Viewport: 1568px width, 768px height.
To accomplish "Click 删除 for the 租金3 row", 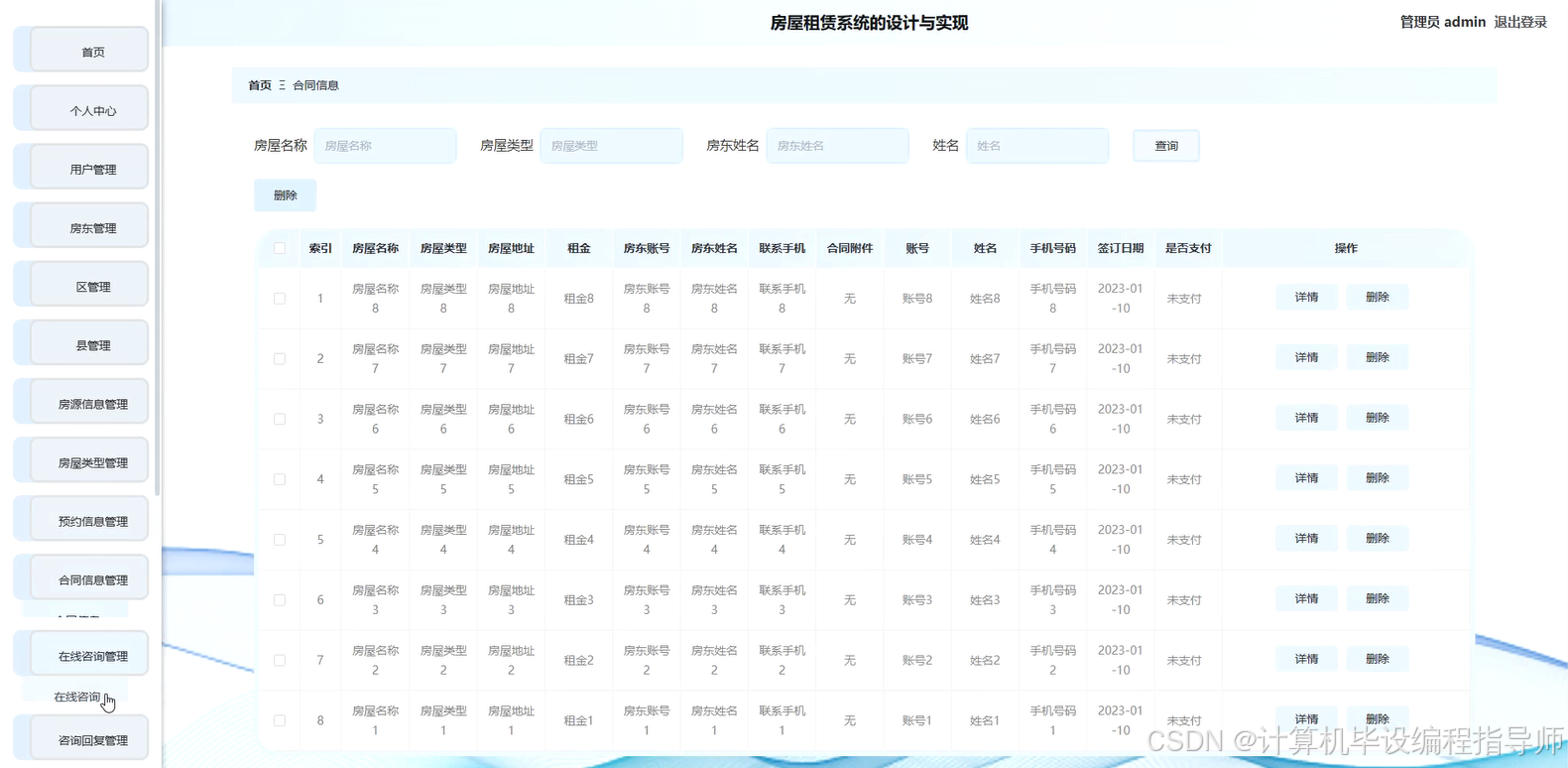I will pos(1377,598).
